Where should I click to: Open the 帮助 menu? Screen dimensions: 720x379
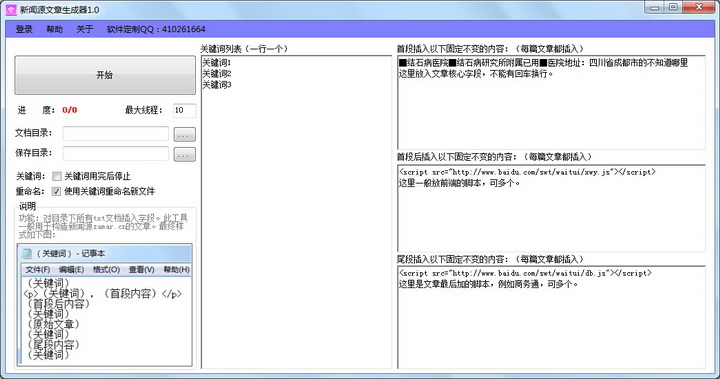click(x=54, y=29)
